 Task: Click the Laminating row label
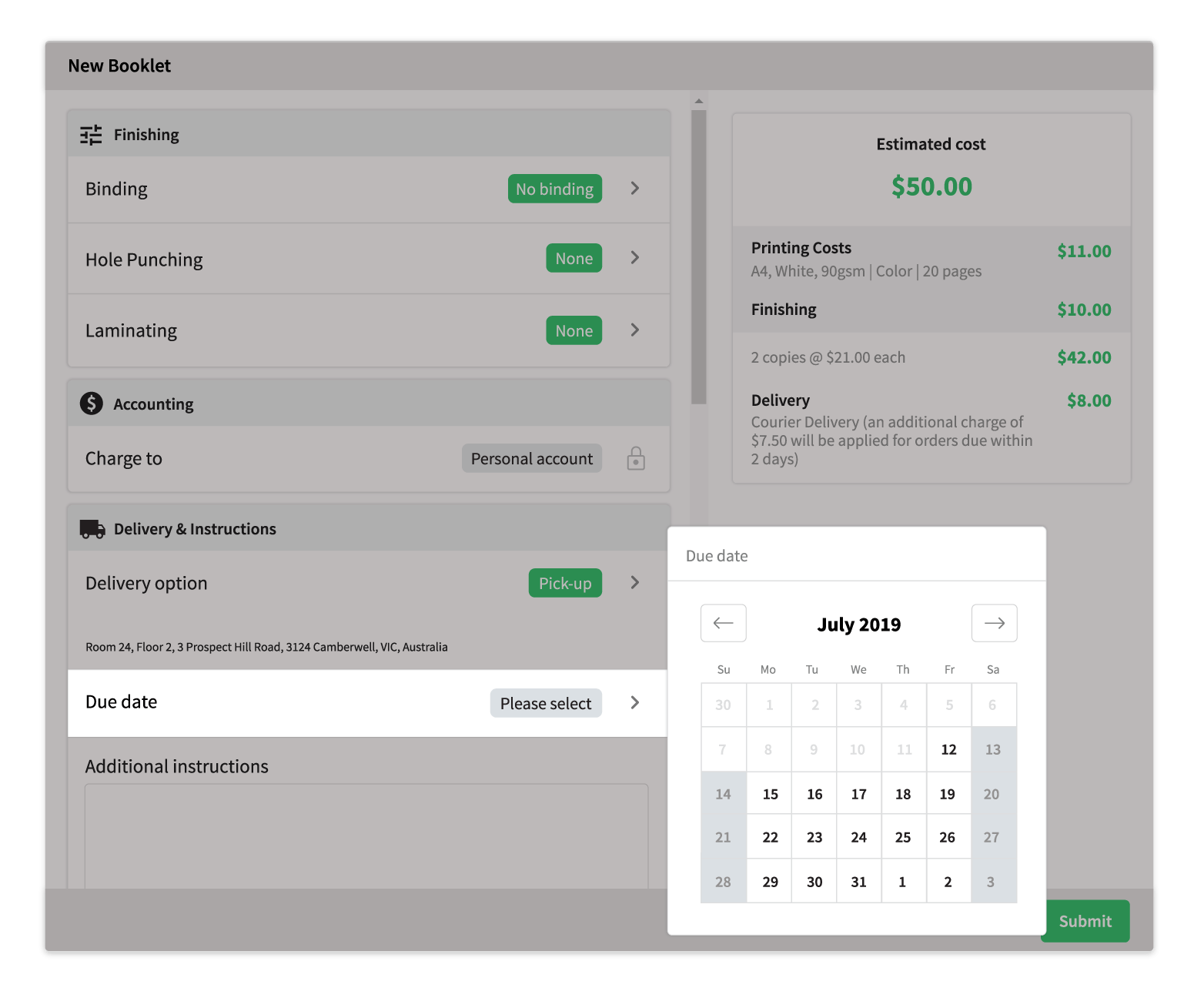tap(131, 330)
